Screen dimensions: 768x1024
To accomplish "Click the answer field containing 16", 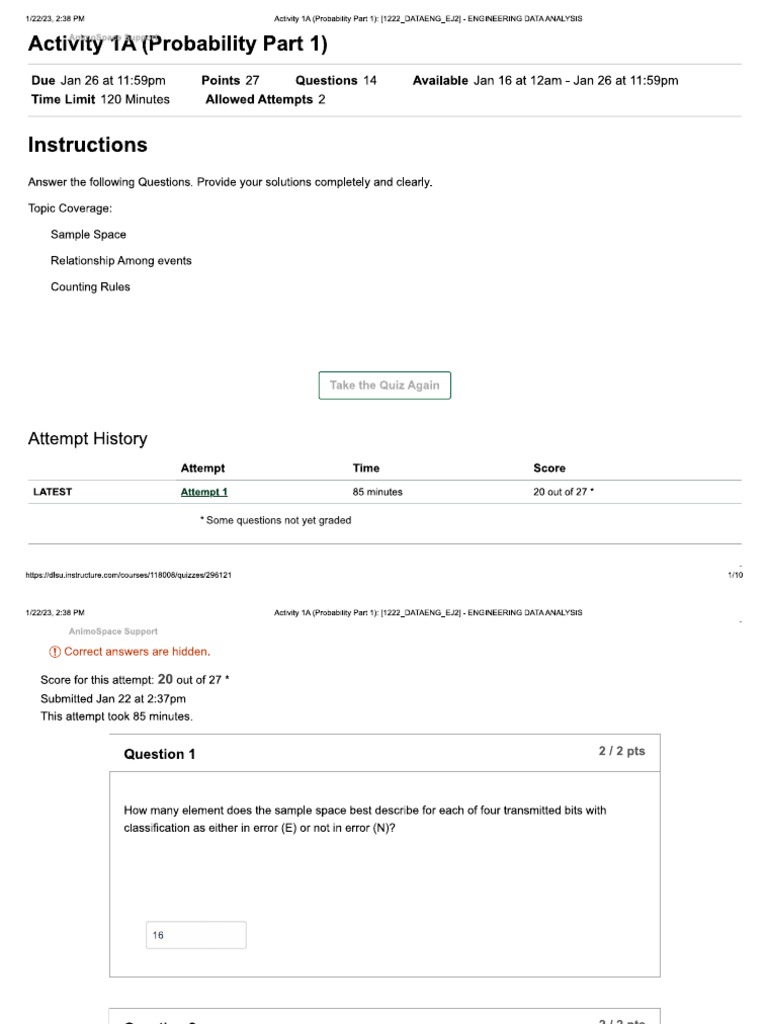I will coord(196,935).
